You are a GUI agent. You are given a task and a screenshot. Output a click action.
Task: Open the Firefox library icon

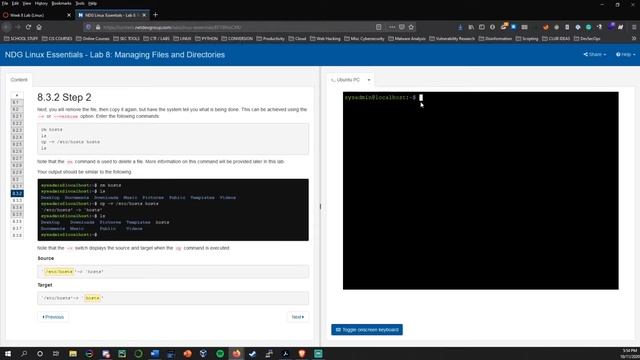[471, 27]
